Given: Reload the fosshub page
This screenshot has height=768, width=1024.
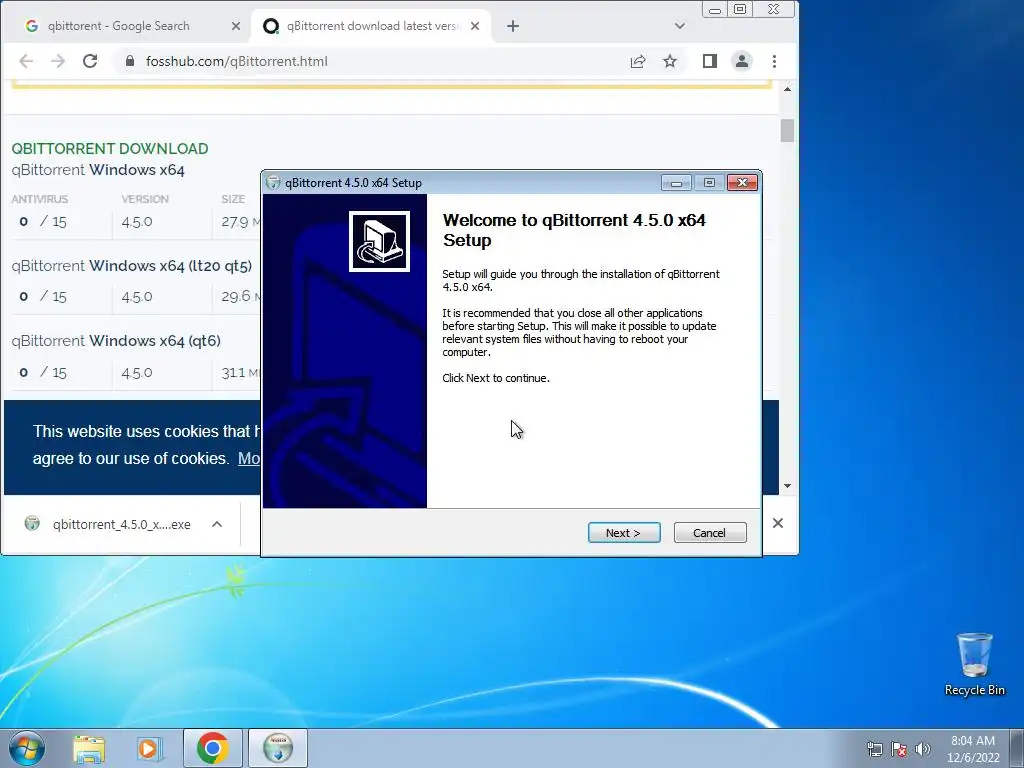Looking at the screenshot, I should [90, 61].
